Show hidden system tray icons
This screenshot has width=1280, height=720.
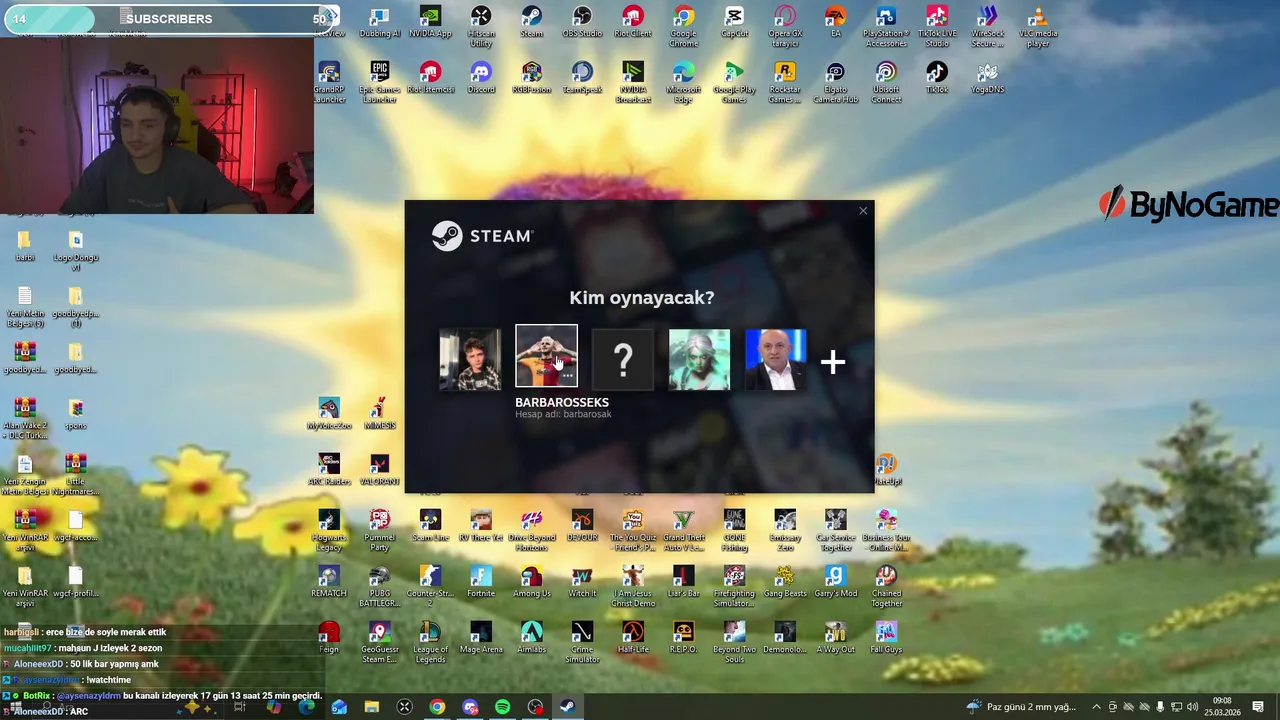[x=1096, y=707]
